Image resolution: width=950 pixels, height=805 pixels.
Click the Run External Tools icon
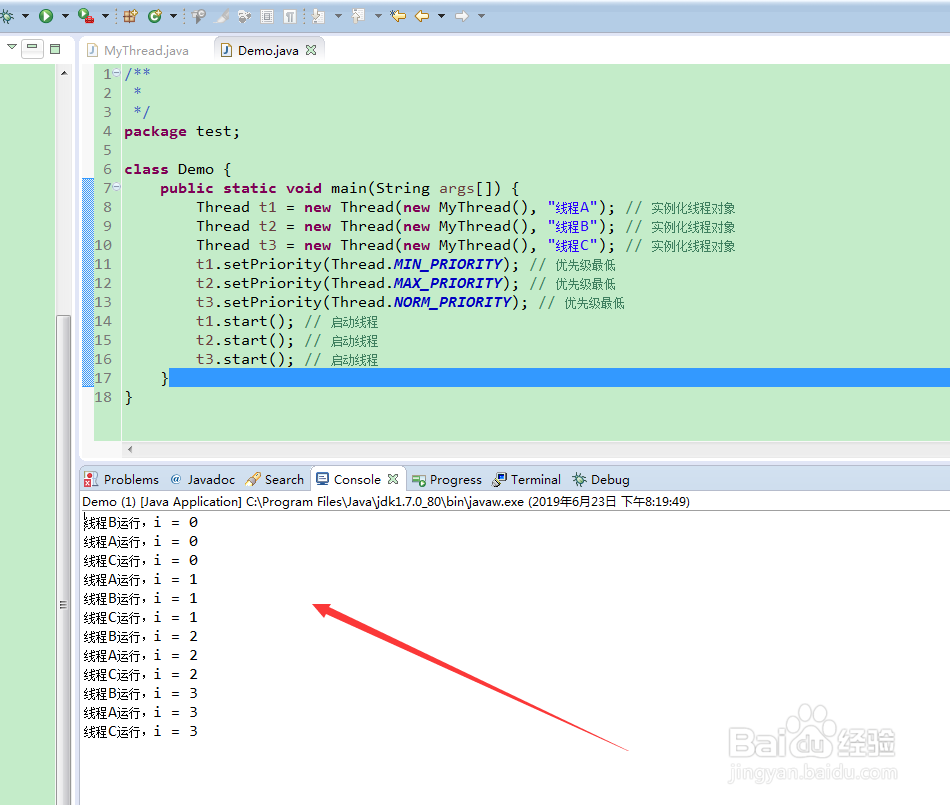86,16
